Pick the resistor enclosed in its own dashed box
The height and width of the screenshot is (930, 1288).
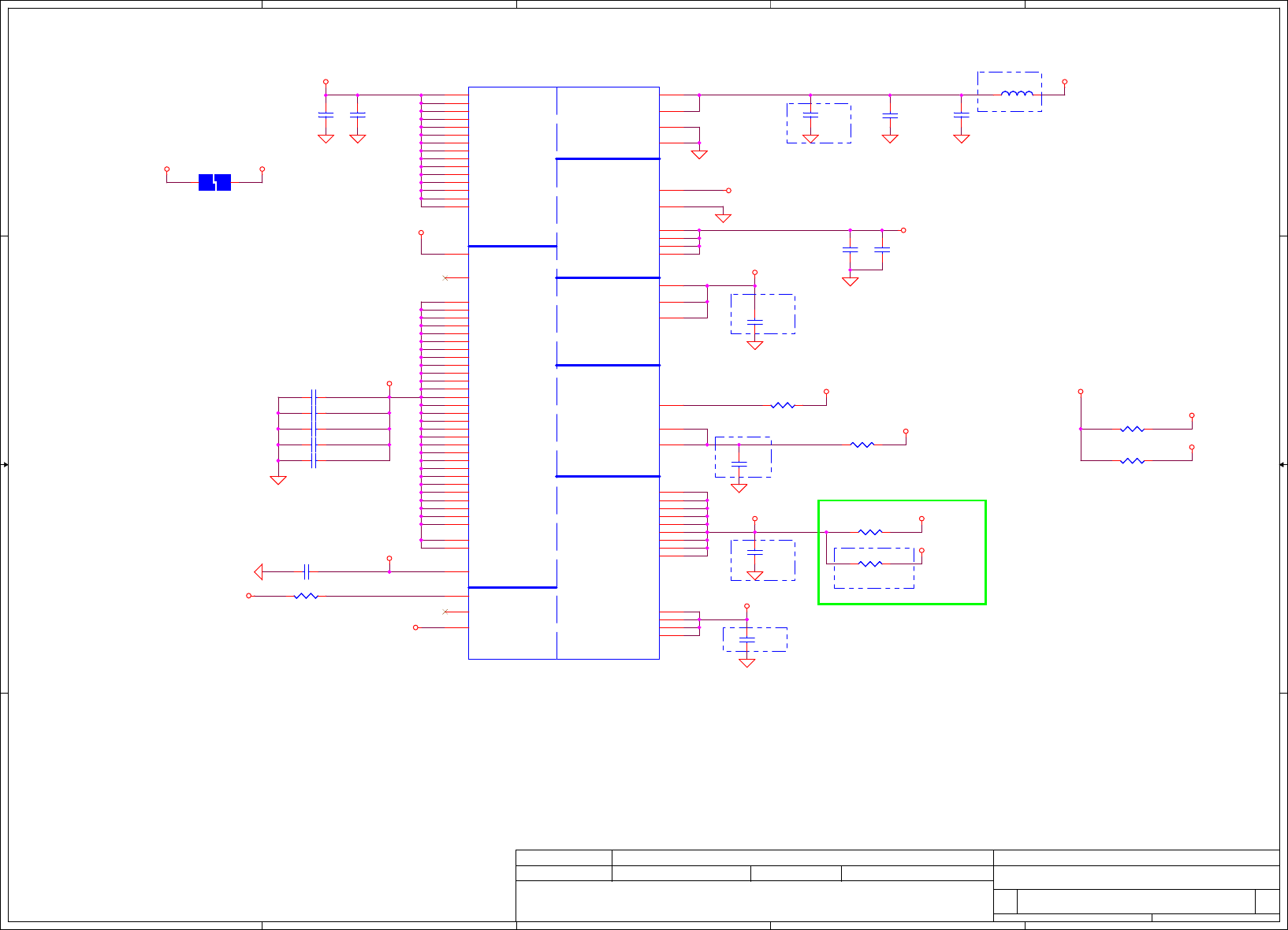coord(870,564)
